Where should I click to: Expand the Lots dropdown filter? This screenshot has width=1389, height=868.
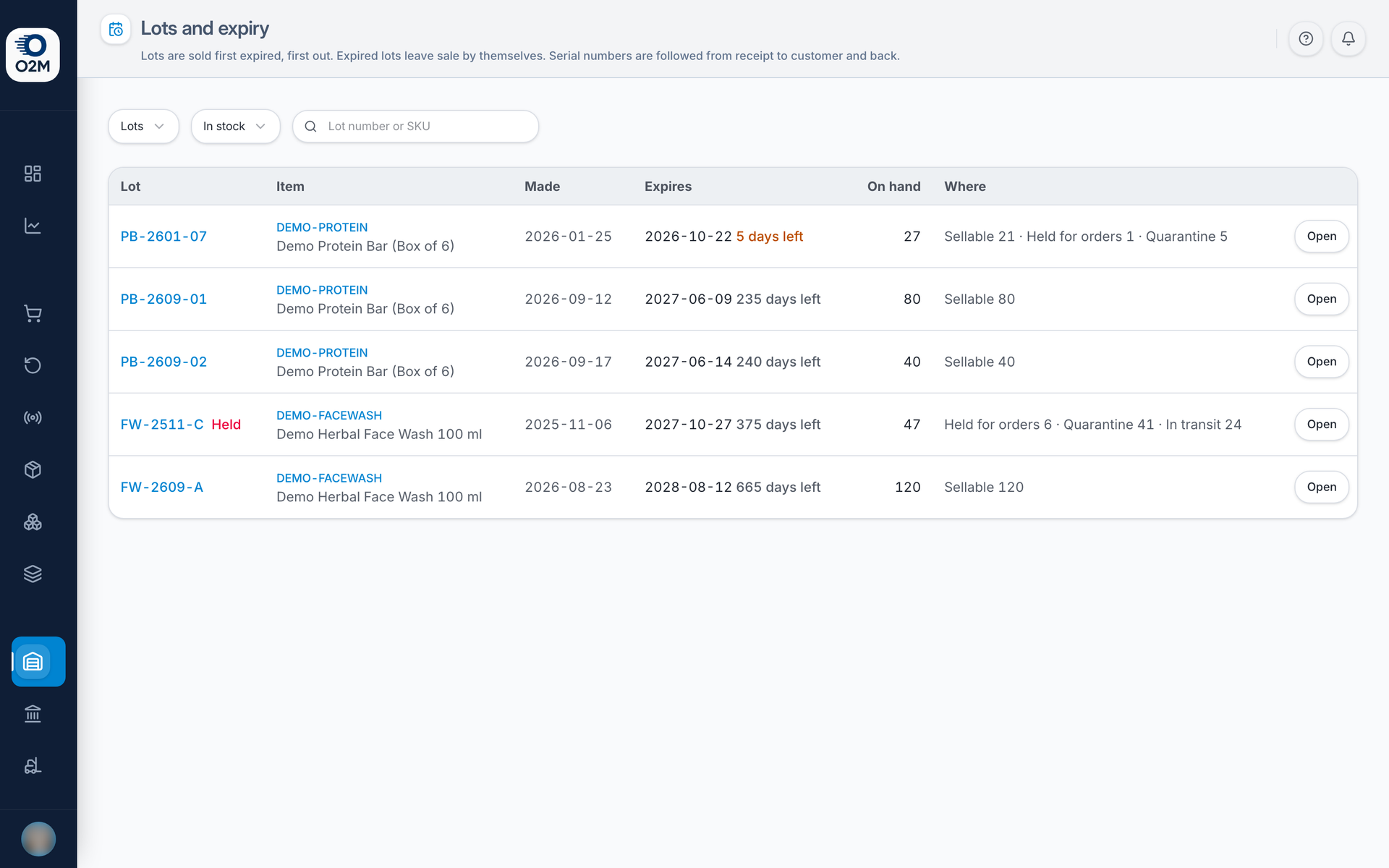click(x=143, y=127)
